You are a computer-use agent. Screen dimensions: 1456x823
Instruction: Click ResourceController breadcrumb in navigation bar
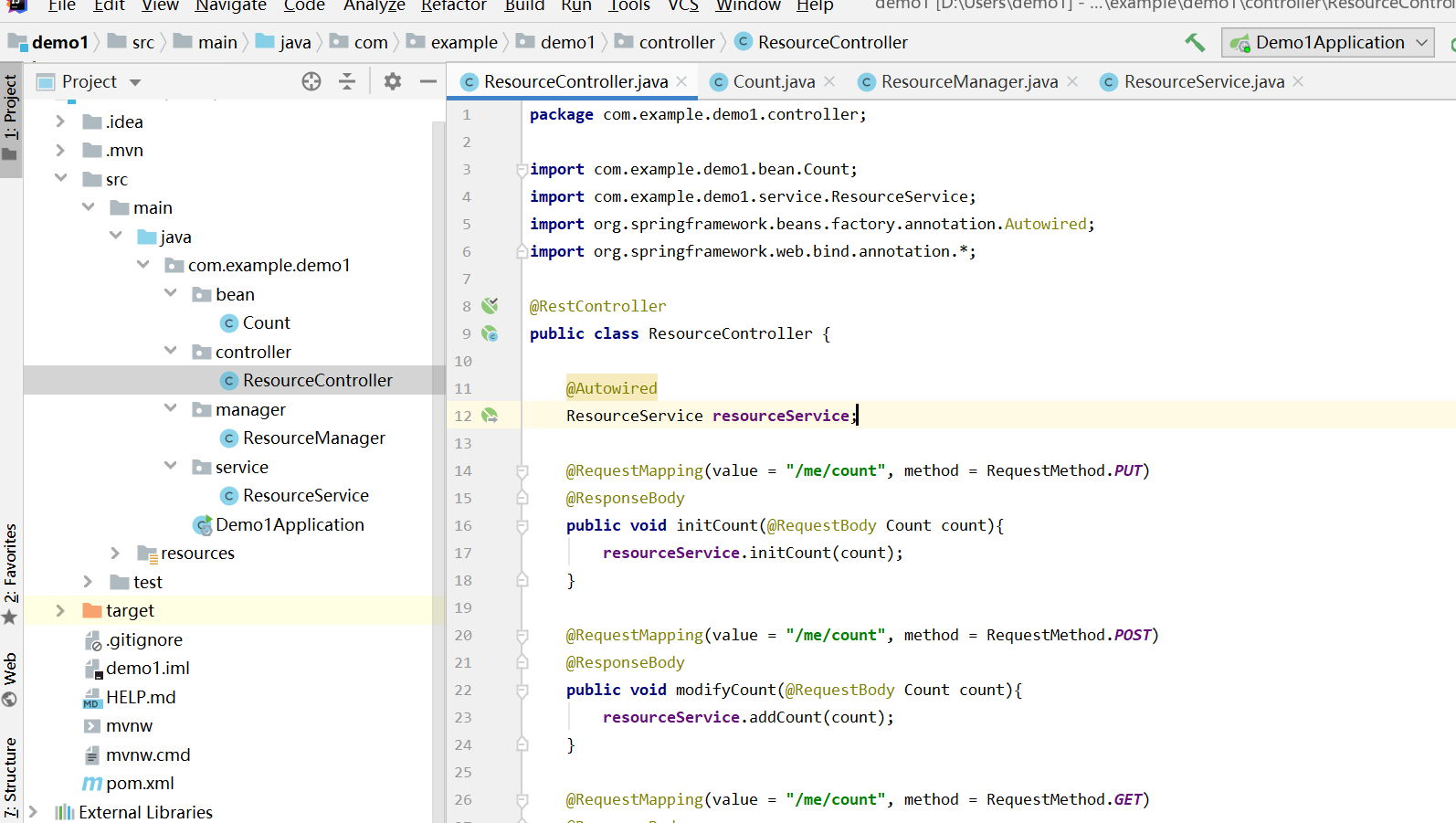pyautogui.click(x=822, y=42)
